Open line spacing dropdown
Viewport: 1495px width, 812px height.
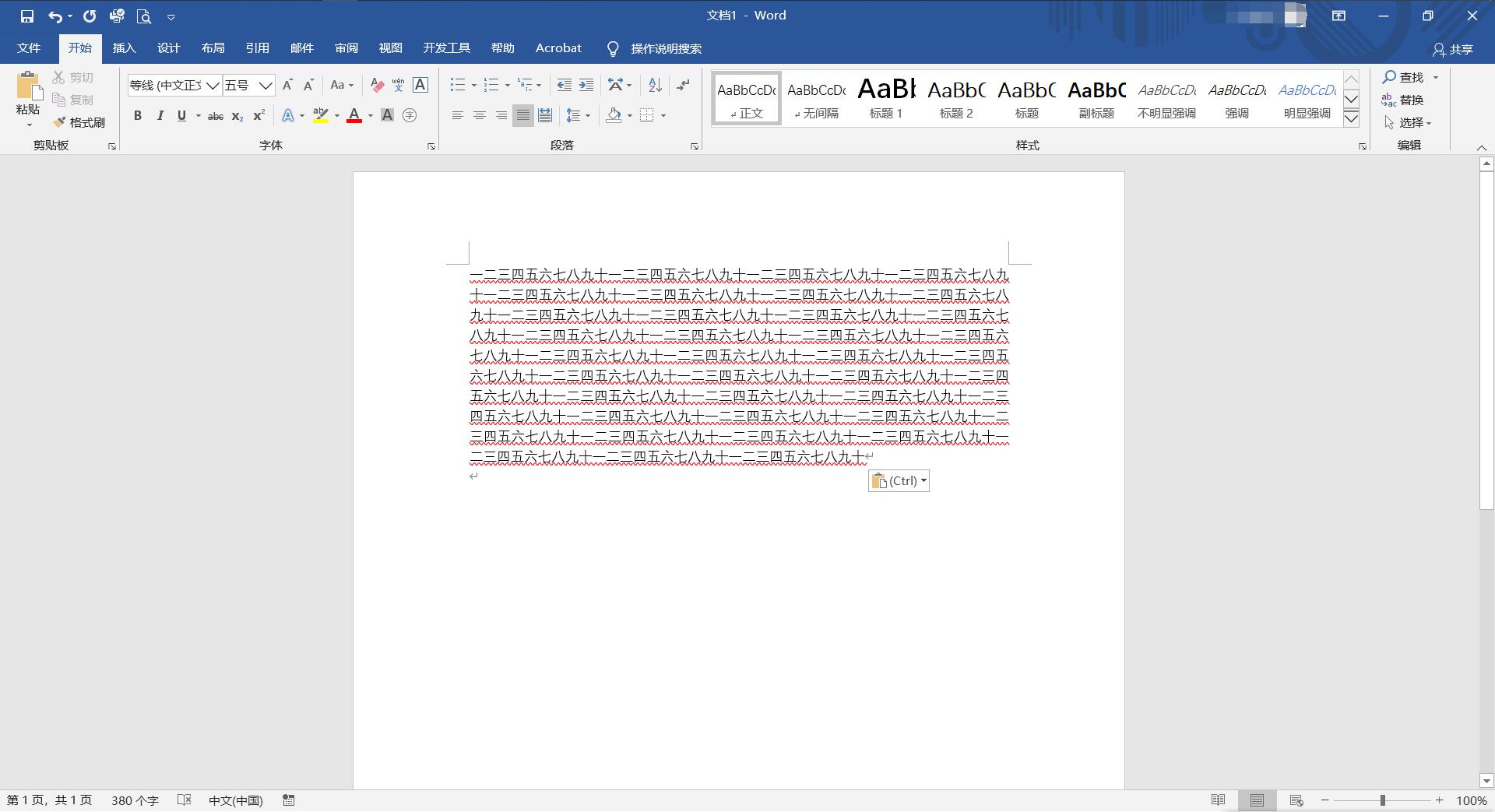click(x=588, y=116)
